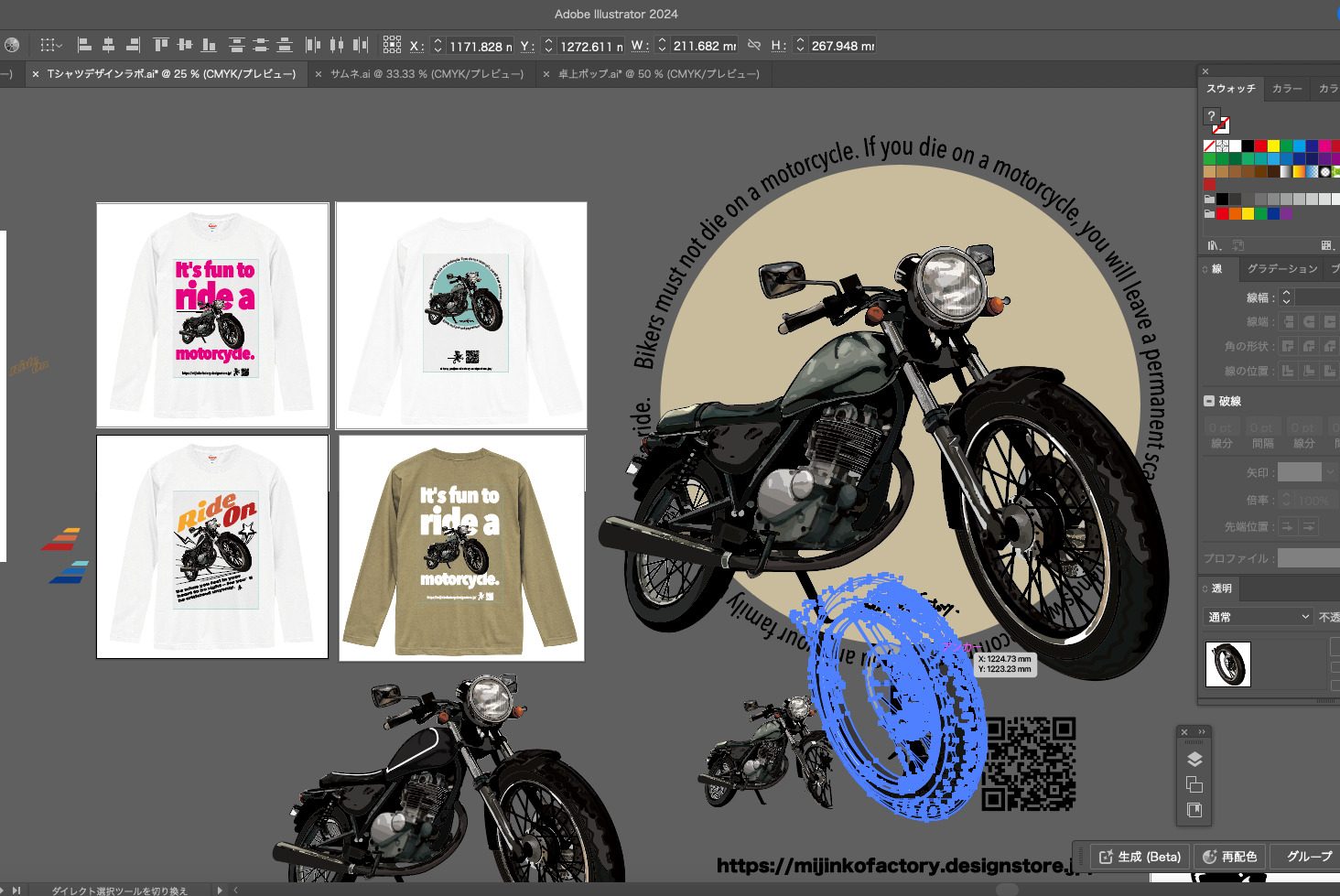Select the yellow swatch in first row

click(x=1273, y=146)
